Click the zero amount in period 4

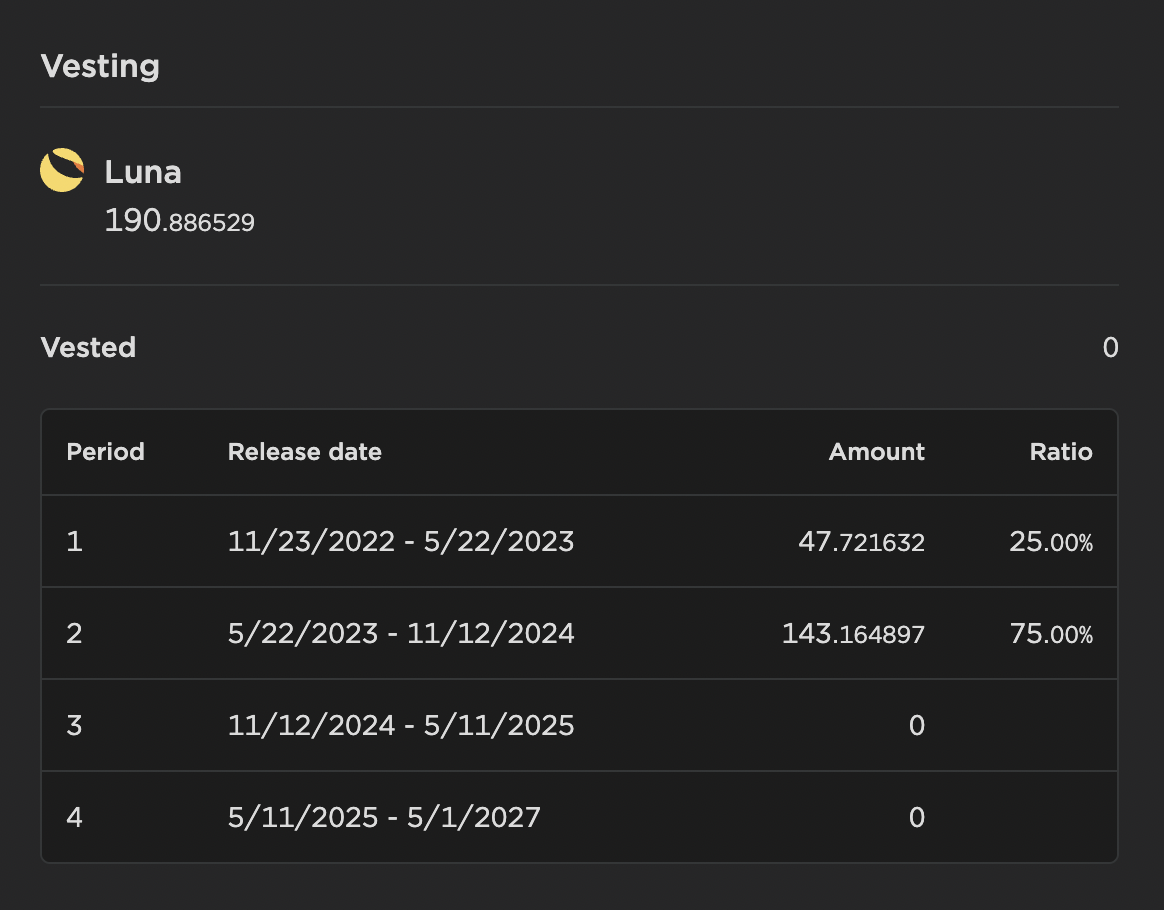coord(916,818)
